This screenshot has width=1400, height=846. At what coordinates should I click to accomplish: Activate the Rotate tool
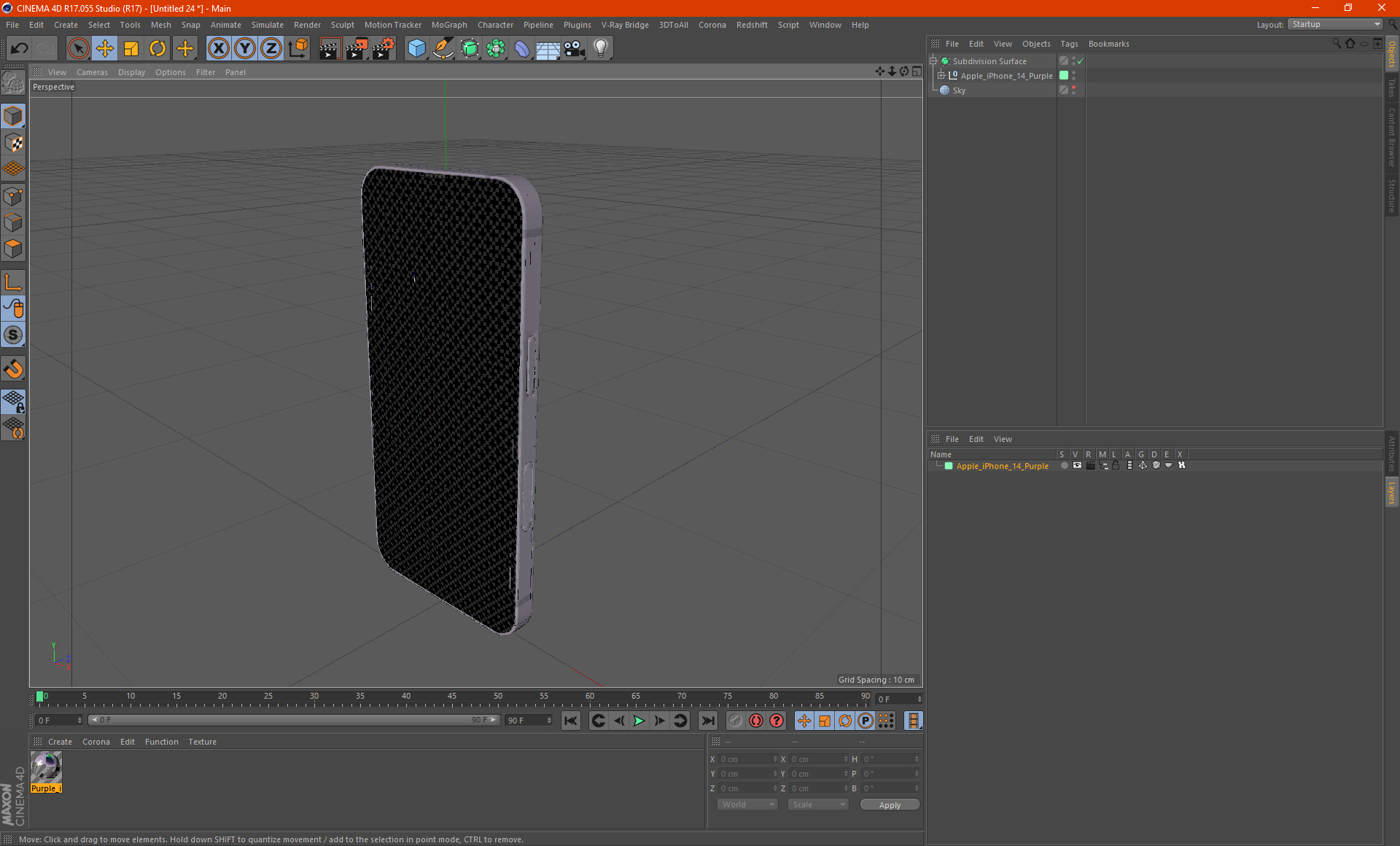click(x=157, y=49)
